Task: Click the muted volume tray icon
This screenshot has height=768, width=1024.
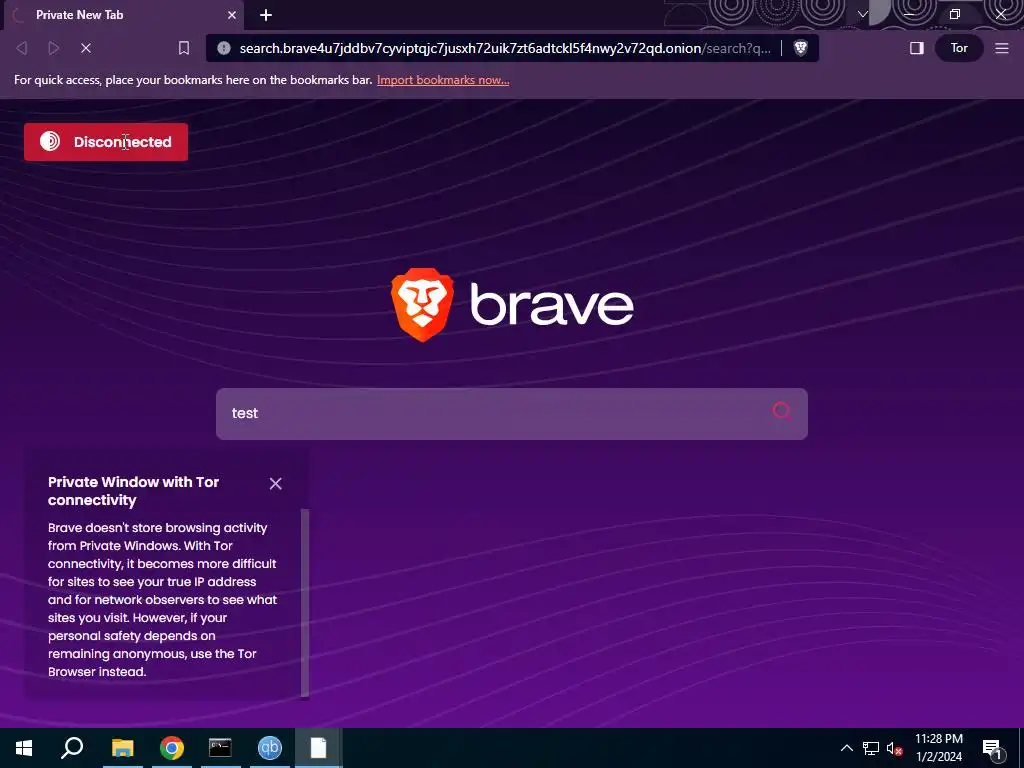Action: point(894,748)
